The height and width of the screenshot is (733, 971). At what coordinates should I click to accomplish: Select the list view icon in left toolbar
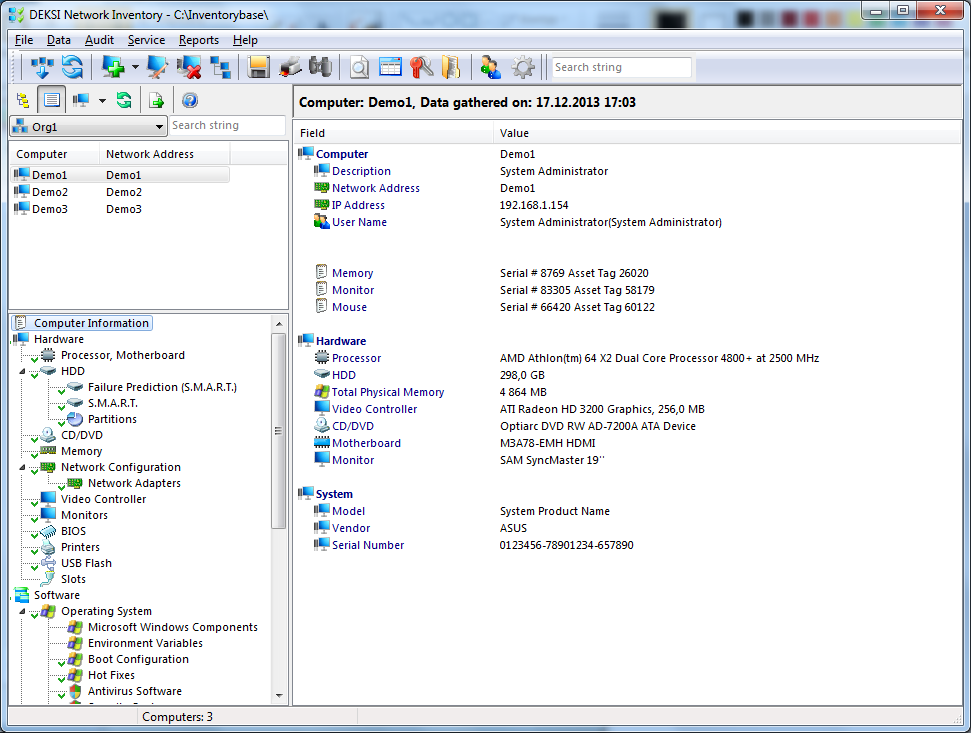click(52, 100)
